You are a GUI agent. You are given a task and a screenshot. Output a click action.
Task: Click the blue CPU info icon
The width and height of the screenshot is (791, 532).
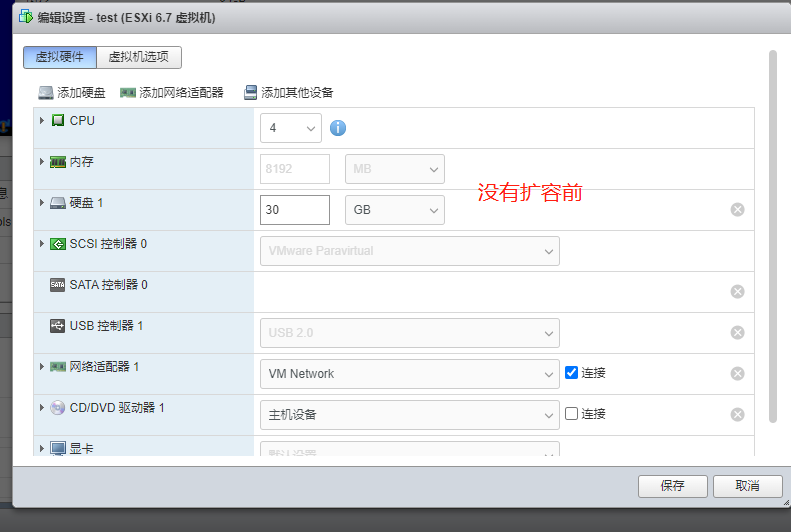coord(338,128)
